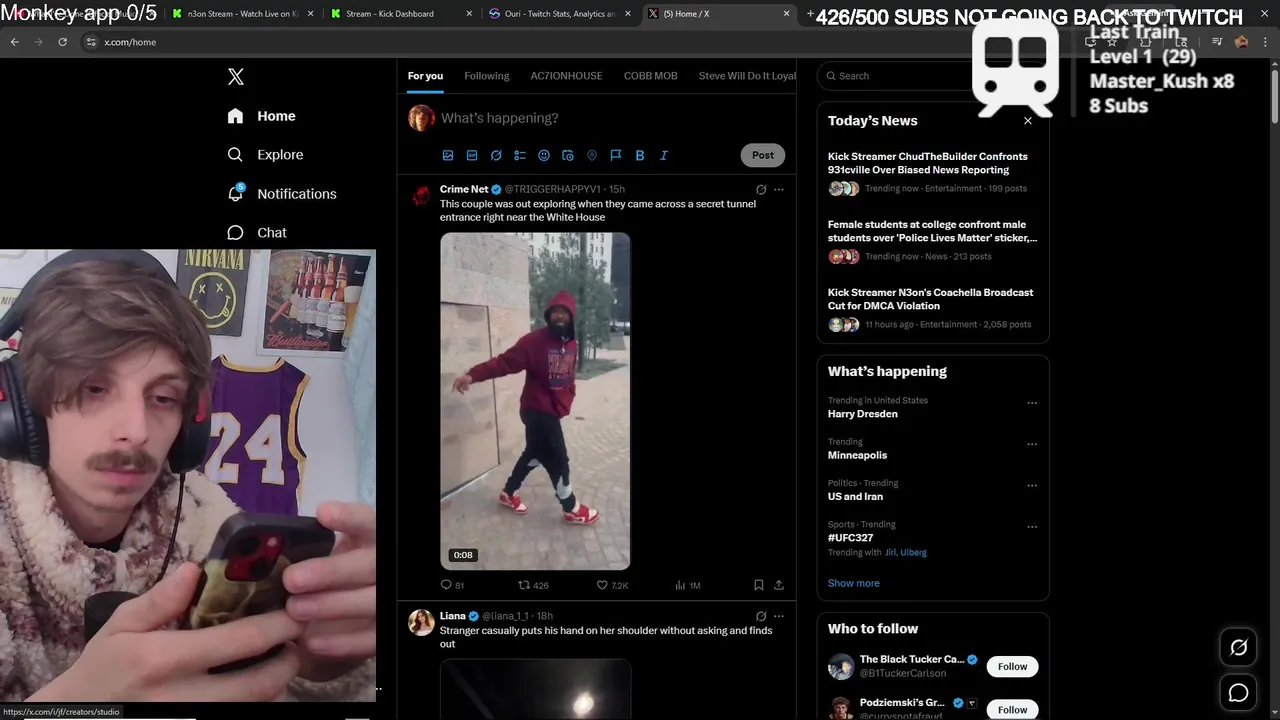Reload the page in browser toolbar

[x=62, y=42]
